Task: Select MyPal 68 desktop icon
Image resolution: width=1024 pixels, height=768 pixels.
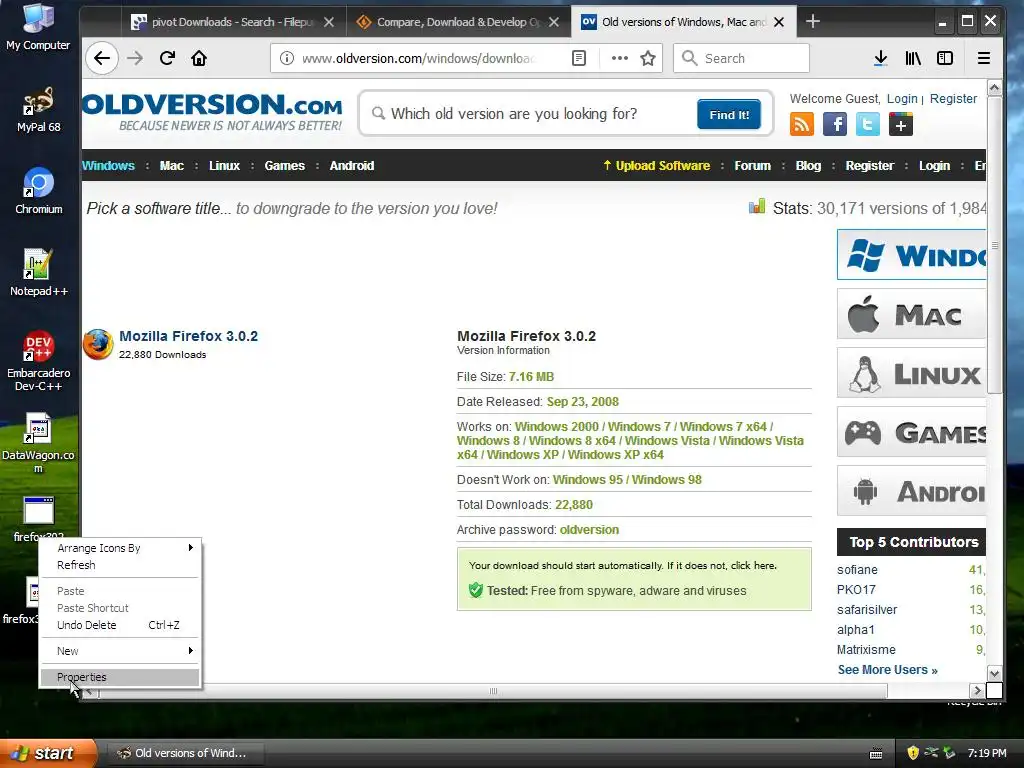Action: coord(39,109)
